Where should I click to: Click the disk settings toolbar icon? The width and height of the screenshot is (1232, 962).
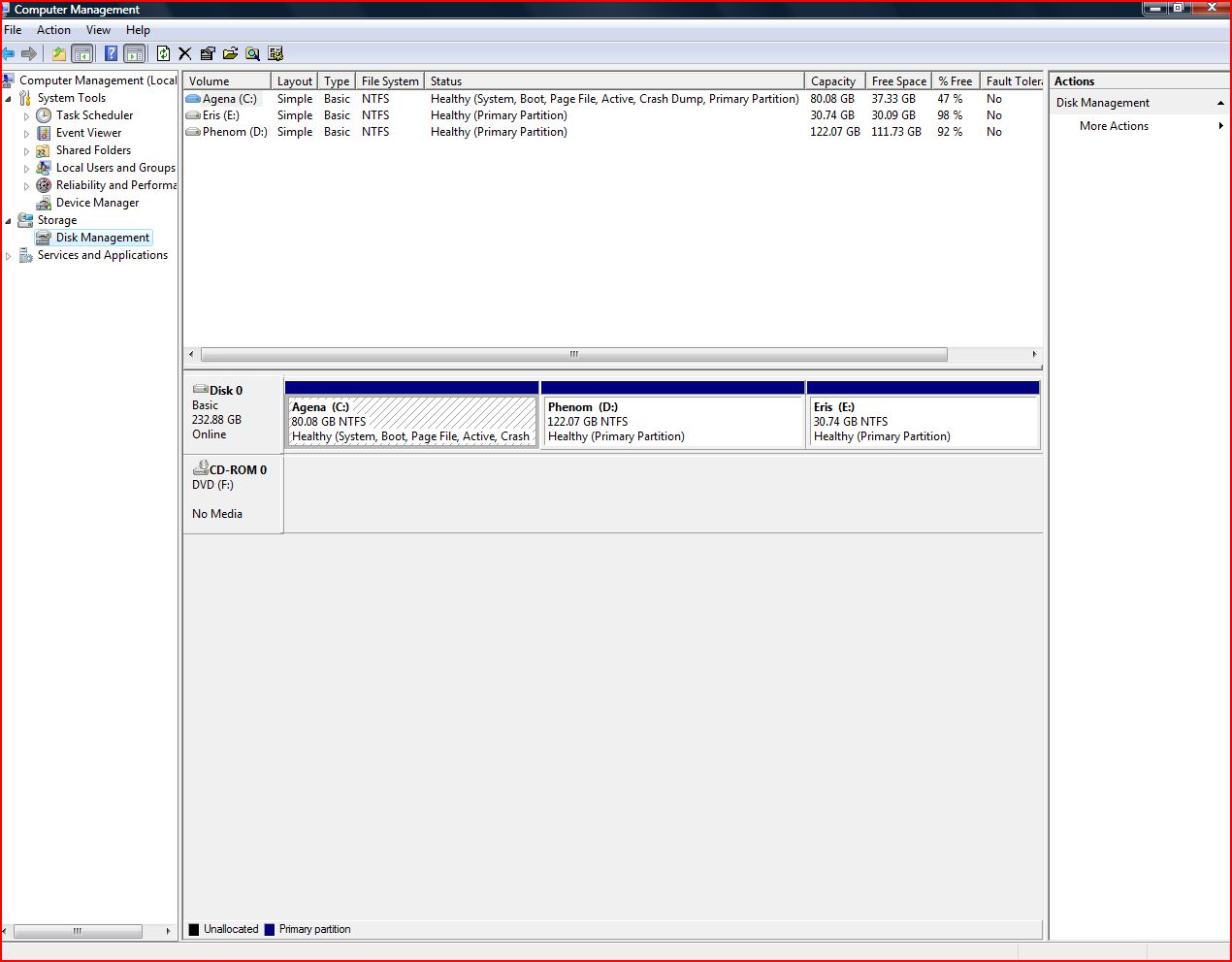pyautogui.click(x=276, y=53)
